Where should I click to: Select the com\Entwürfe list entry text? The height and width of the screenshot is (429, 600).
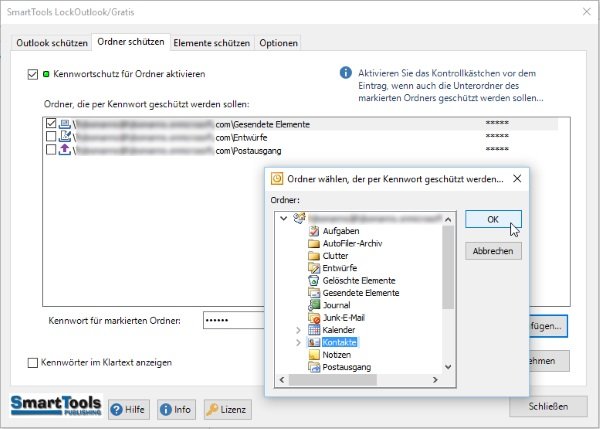(x=241, y=137)
